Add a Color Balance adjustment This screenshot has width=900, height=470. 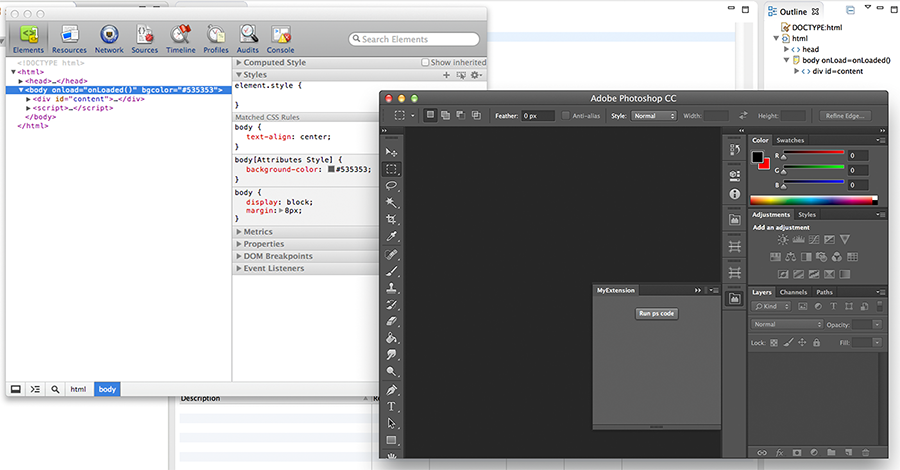pos(791,257)
